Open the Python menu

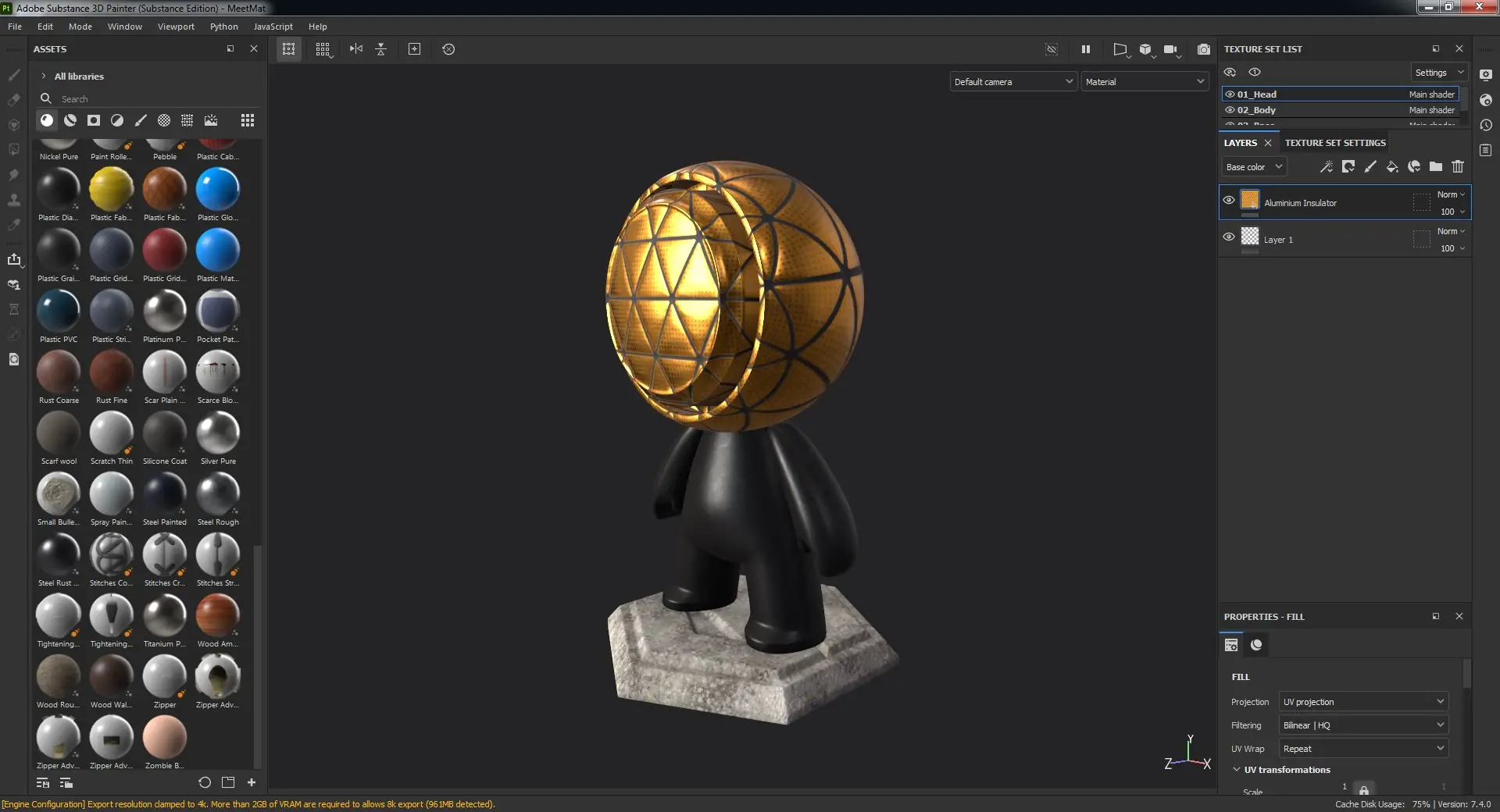224,27
